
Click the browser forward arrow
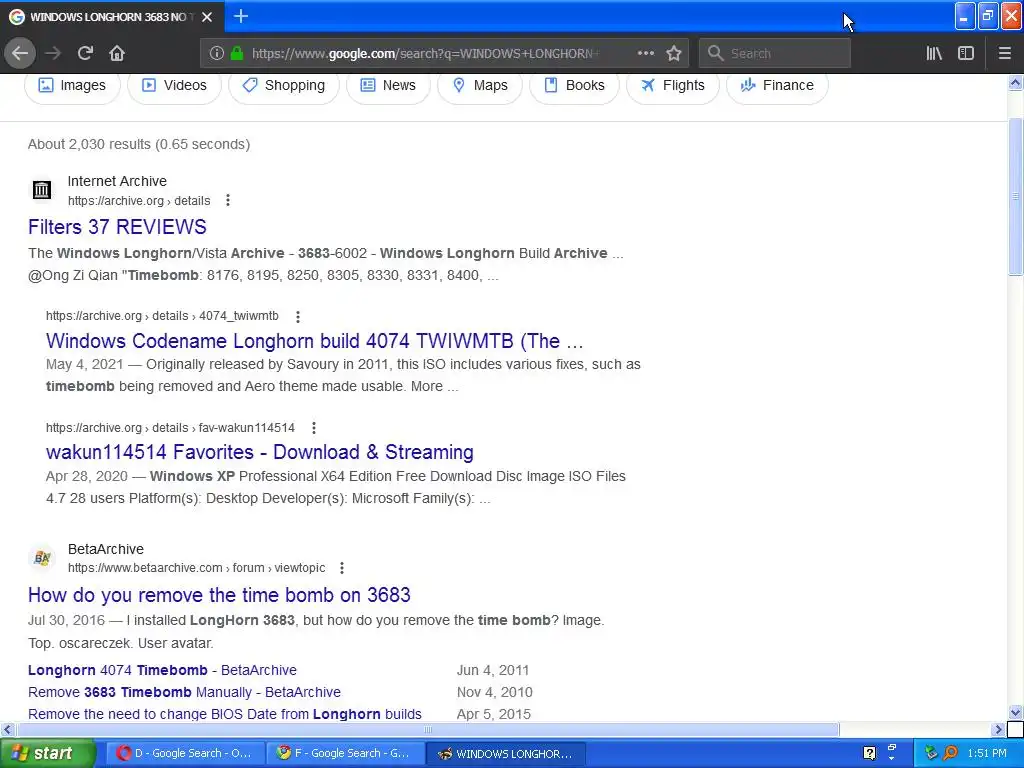[53, 53]
